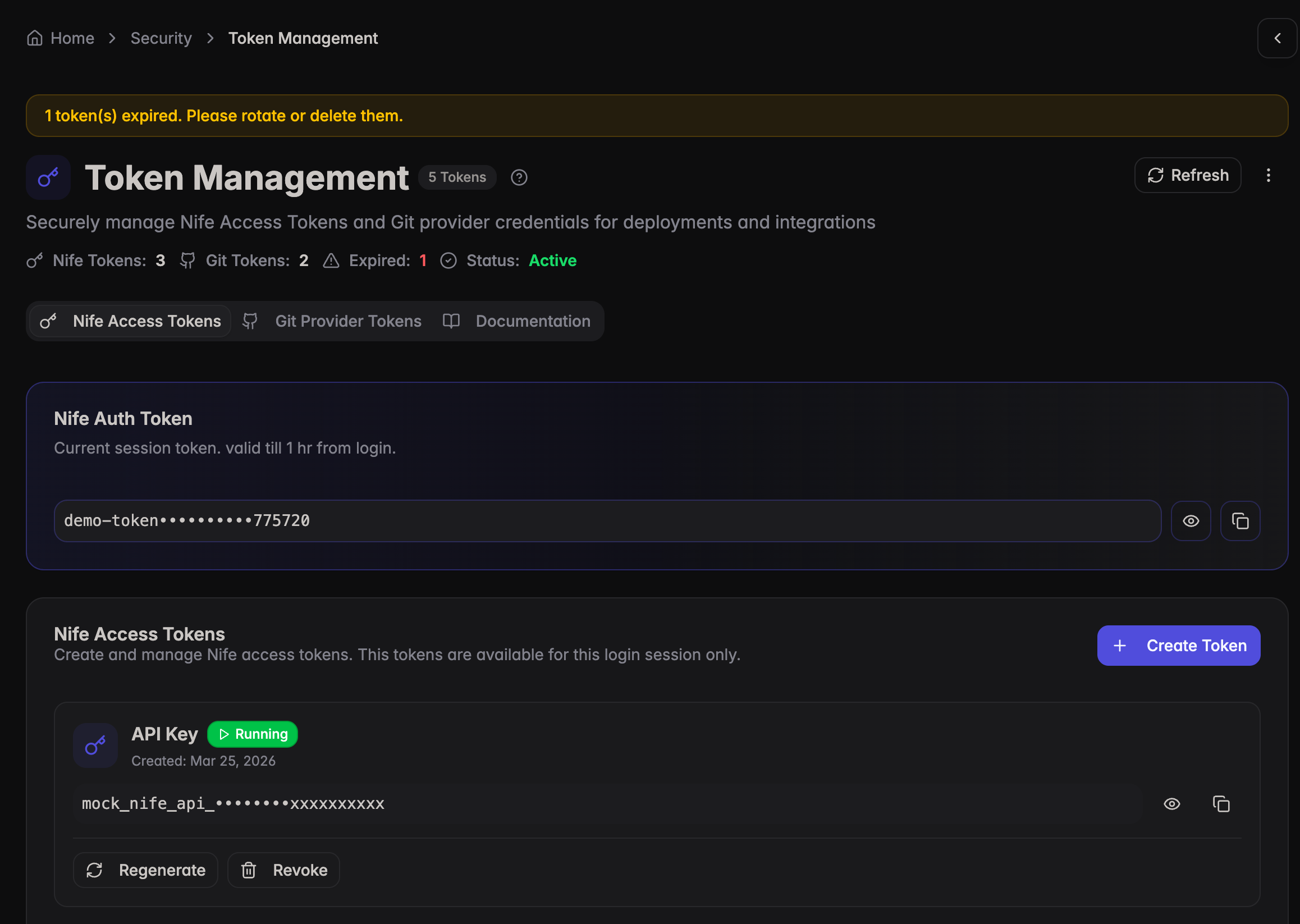Click the 5 Tokens badge
1300x924 pixels.
pyautogui.click(x=457, y=177)
